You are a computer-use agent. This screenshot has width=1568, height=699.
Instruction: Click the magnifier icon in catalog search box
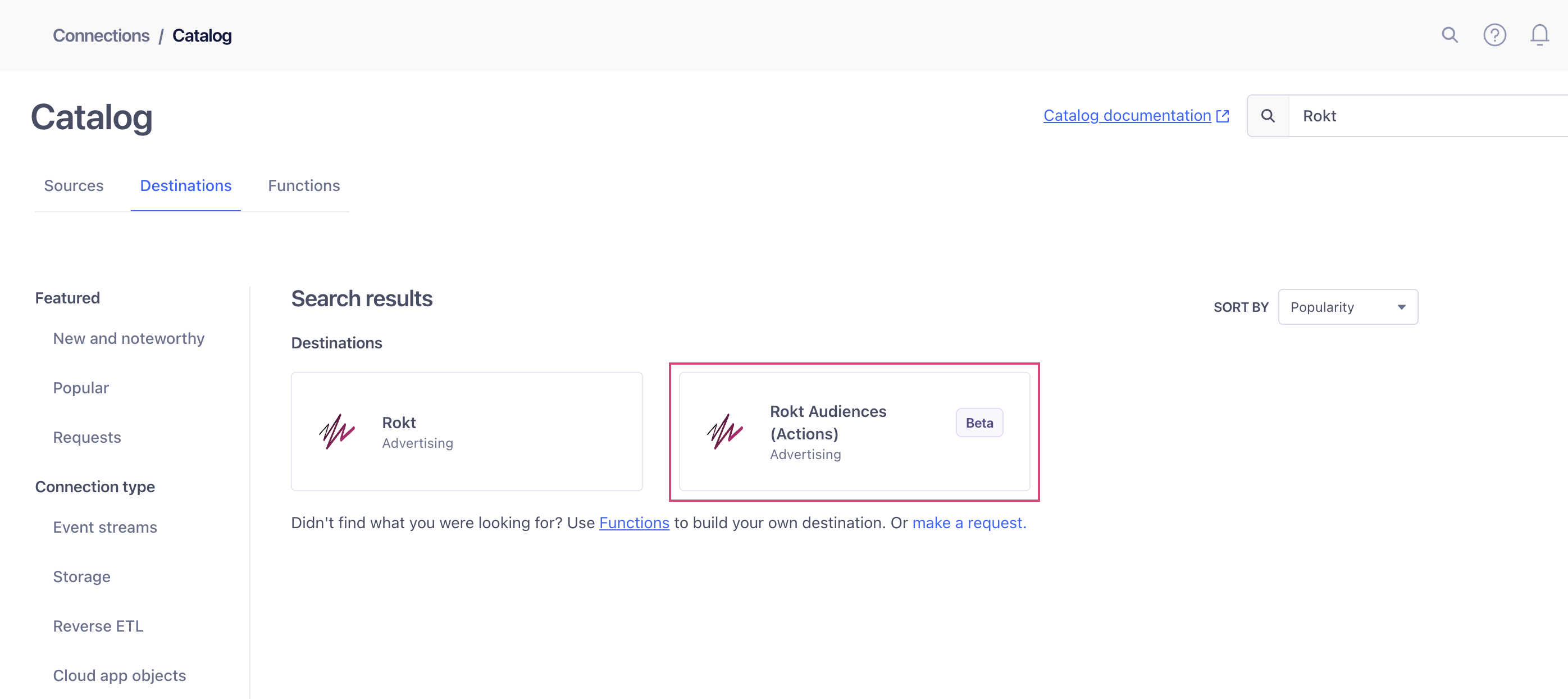click(1268, 116)
